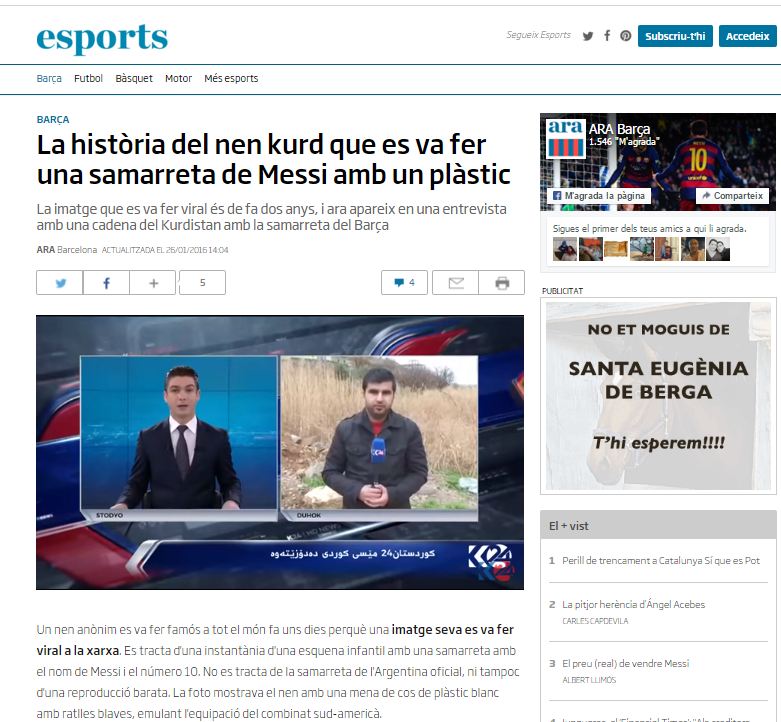Click the Accedeix button
The width and height of the screenshot is (781, 722).
[747, 36]
